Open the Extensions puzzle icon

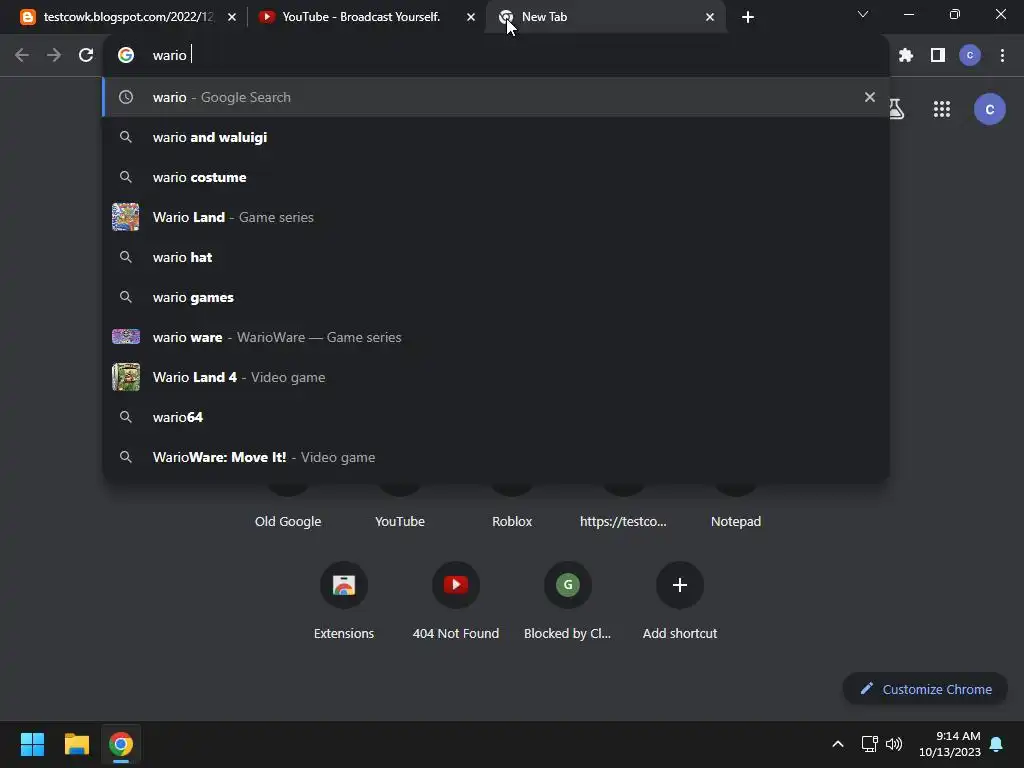pyautogui.click(x=906, y=55)
